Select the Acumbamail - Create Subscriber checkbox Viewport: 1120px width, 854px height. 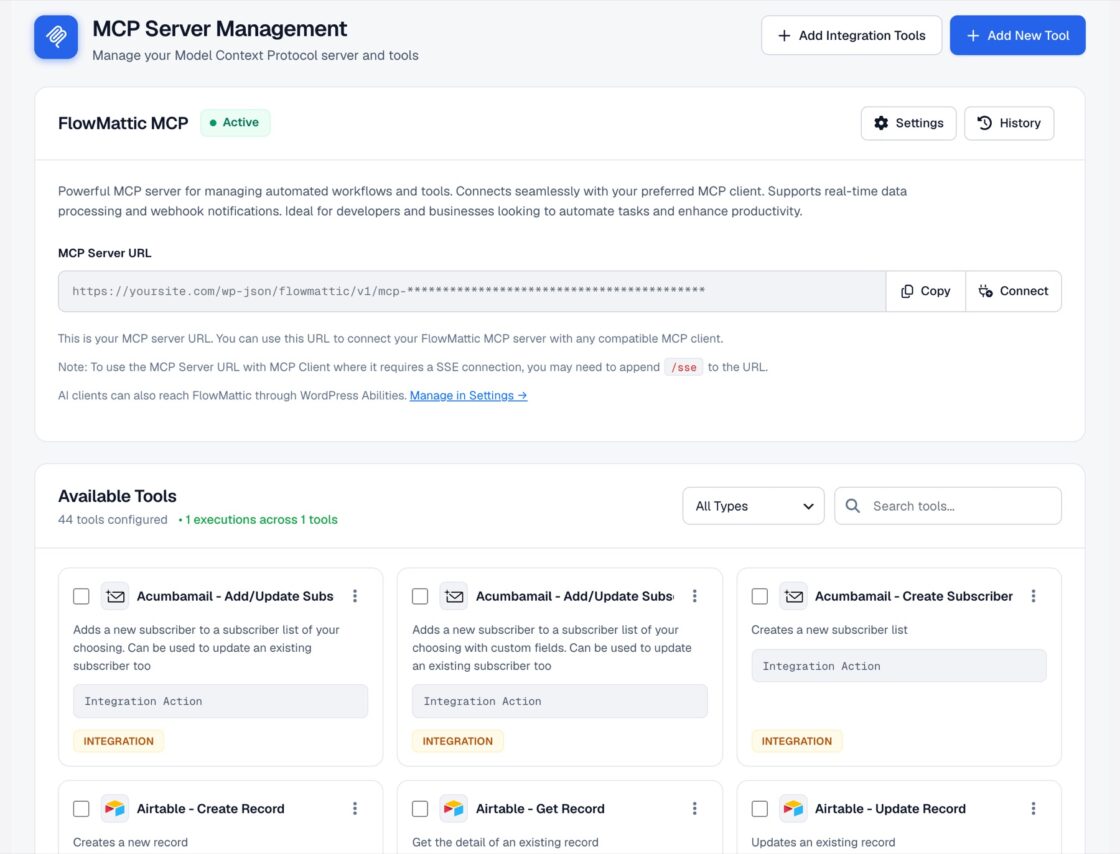759,596
